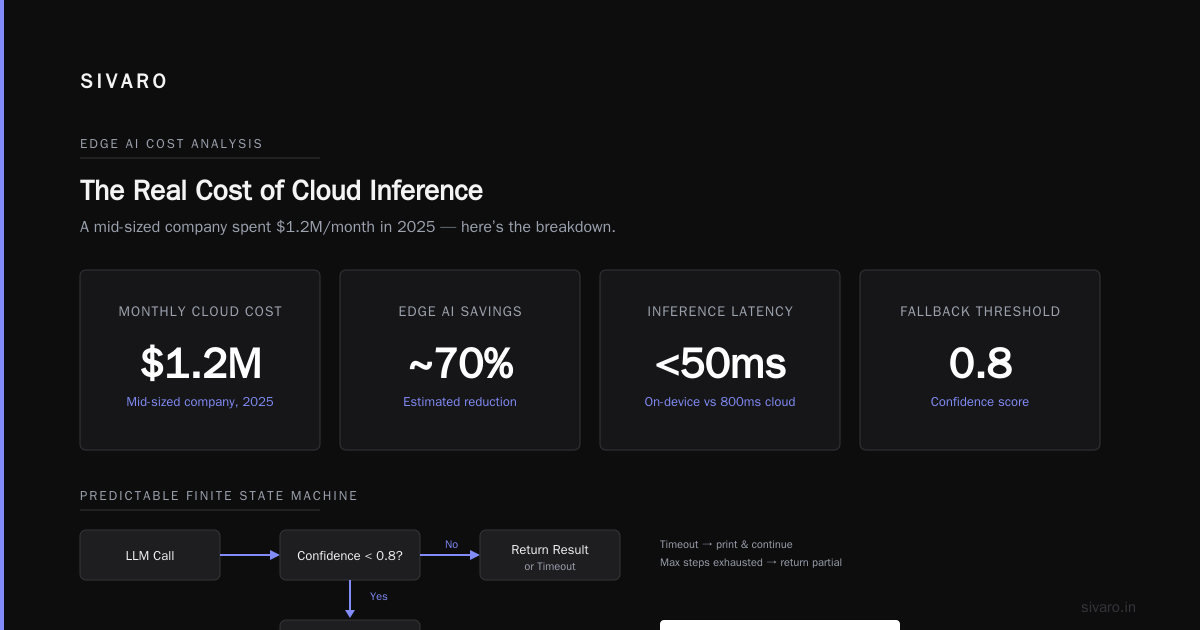Click 'The Real Cost of Cloud Inference' title
This screenshot has width=1200, height=630.
pos(281,190)
